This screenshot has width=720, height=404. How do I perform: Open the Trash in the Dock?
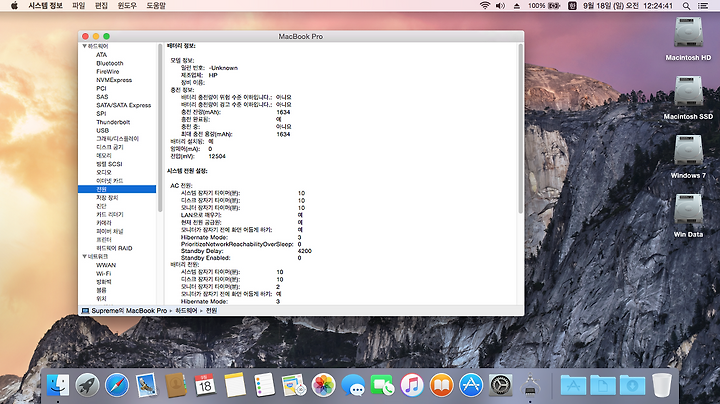(x=662, y=385)
